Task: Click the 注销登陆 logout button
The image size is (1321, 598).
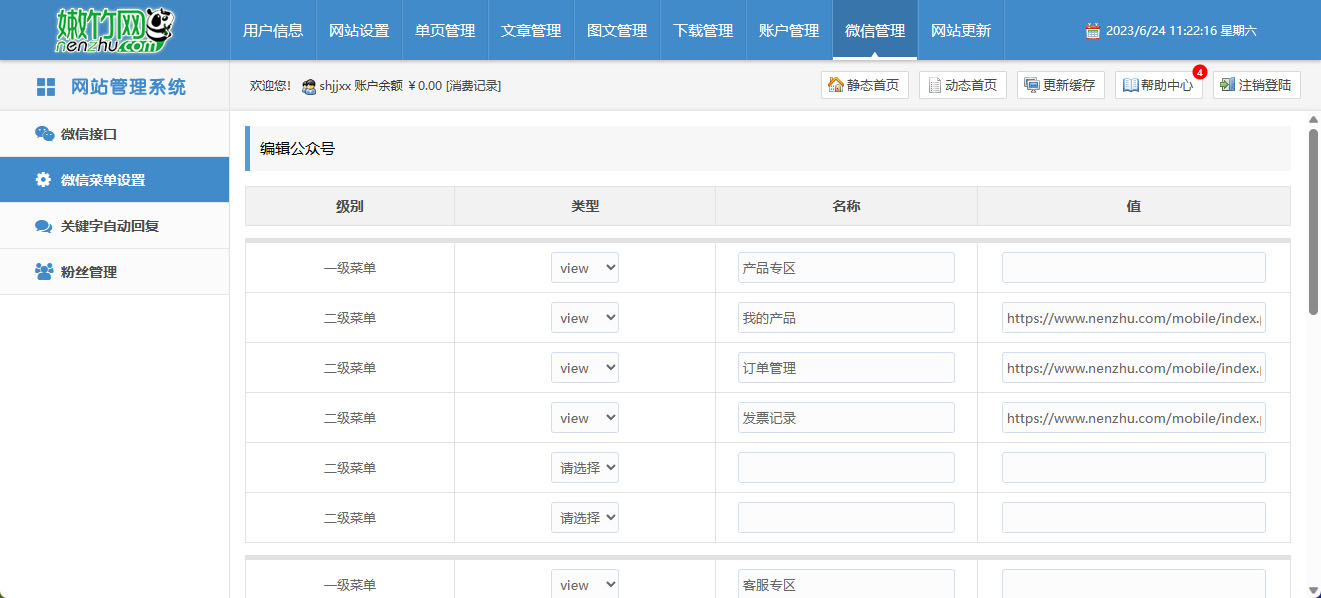Action: 1256,85
